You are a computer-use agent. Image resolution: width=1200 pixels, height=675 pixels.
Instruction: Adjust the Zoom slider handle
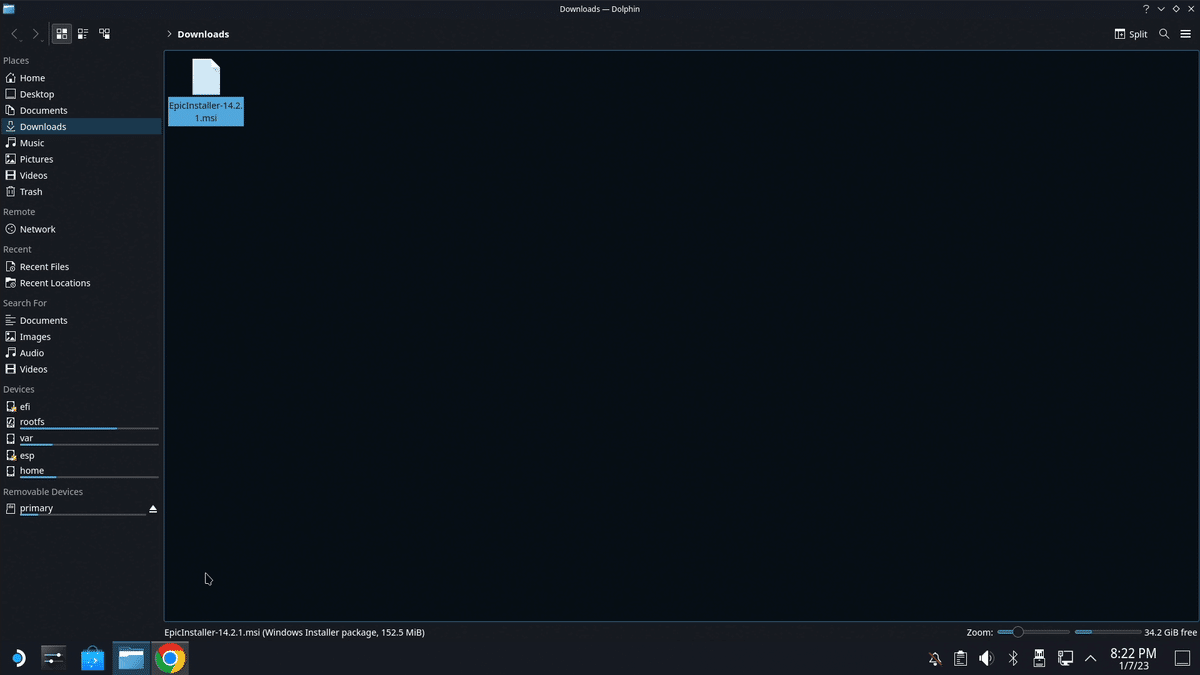pos(1018,632)
